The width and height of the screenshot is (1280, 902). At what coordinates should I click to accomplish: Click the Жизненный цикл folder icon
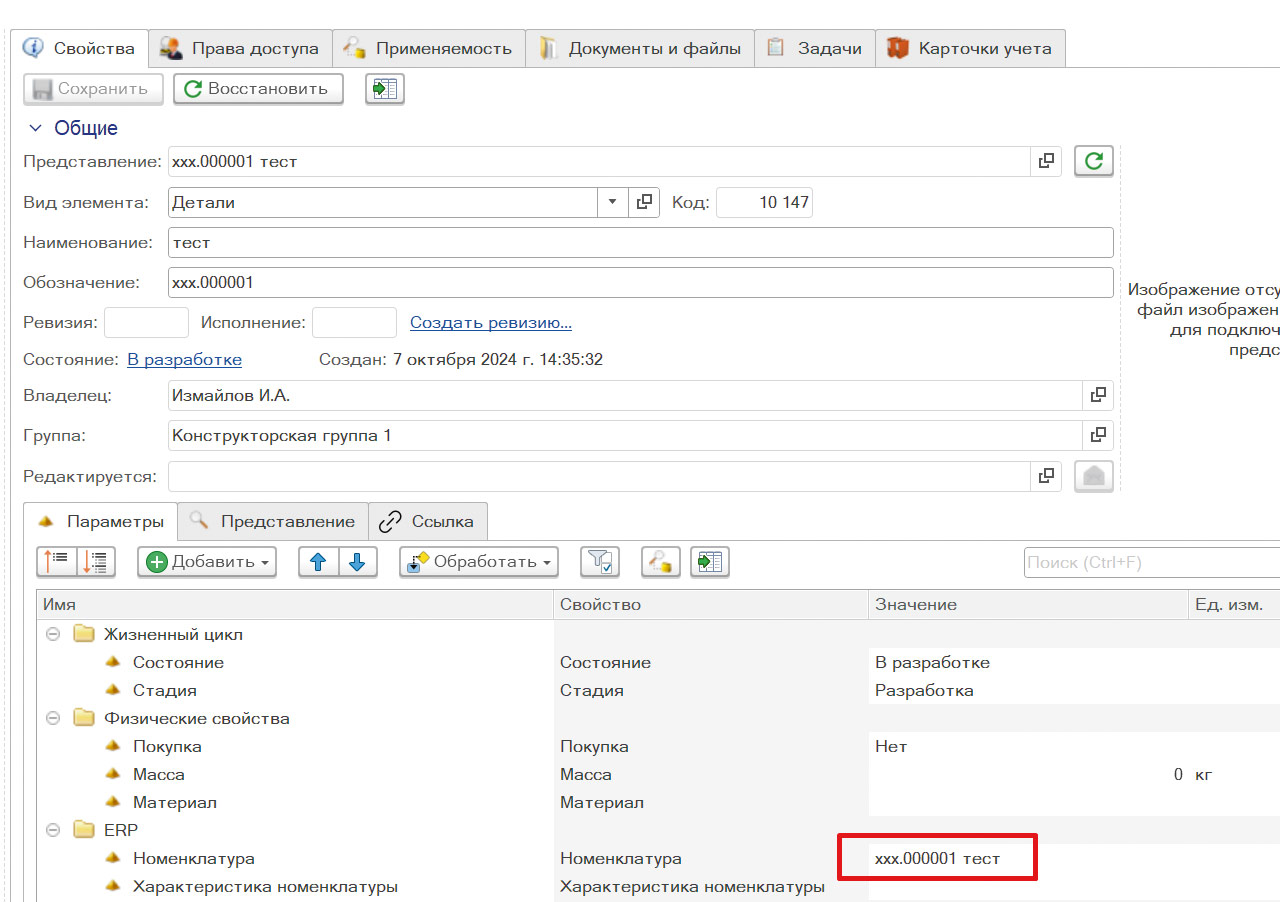[83, 634]
